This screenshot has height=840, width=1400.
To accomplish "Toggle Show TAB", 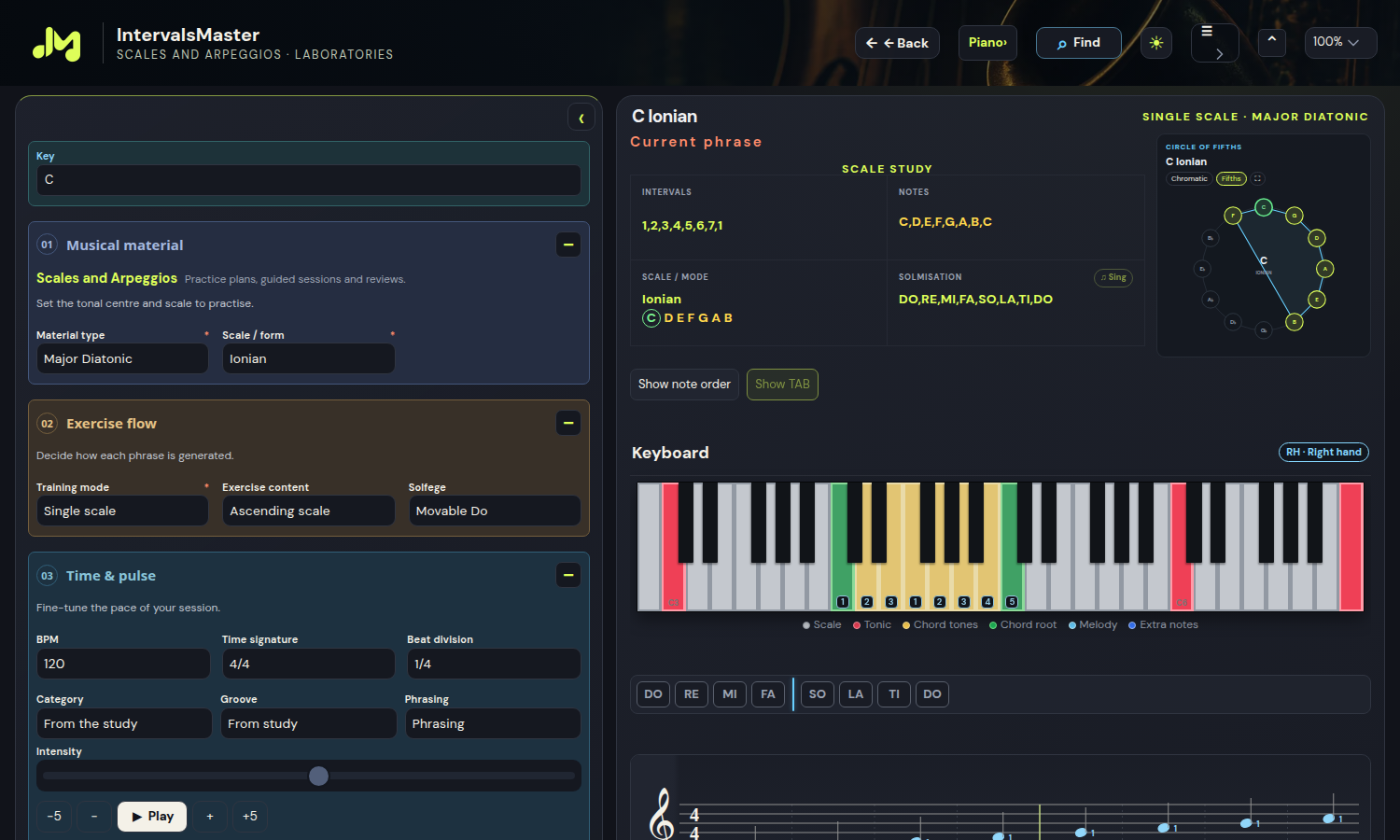I will click(782, 385).
